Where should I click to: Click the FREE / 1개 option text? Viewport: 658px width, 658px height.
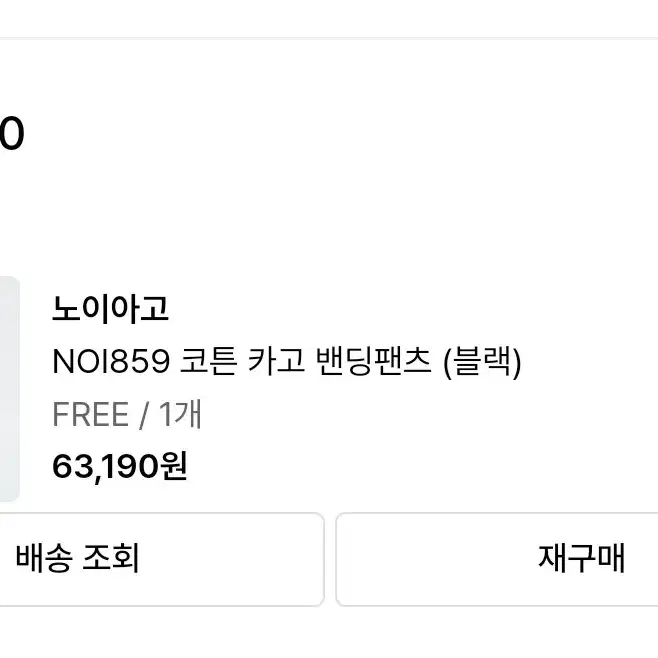[127, 415]
